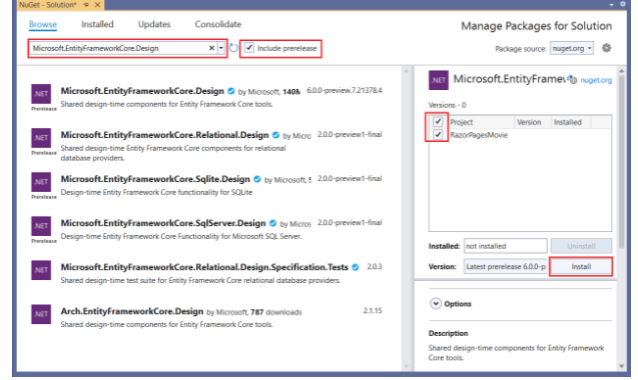638x380 pixels.
Task: Select Relational.Design.Specification.Tests package title
Action: (x=204, y=267)
